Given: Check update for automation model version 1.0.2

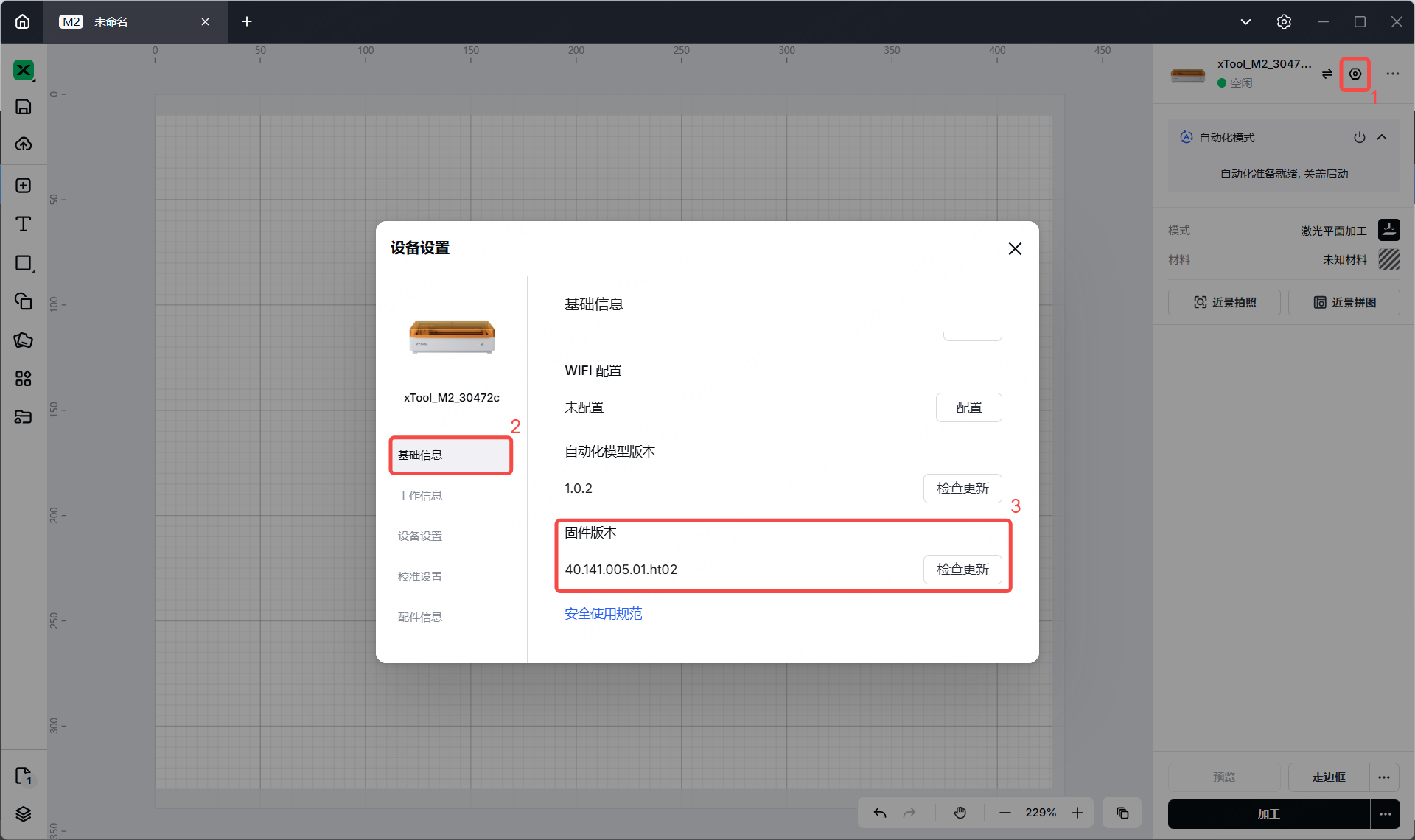Looking at the screenshot, I should click(962, 489).
